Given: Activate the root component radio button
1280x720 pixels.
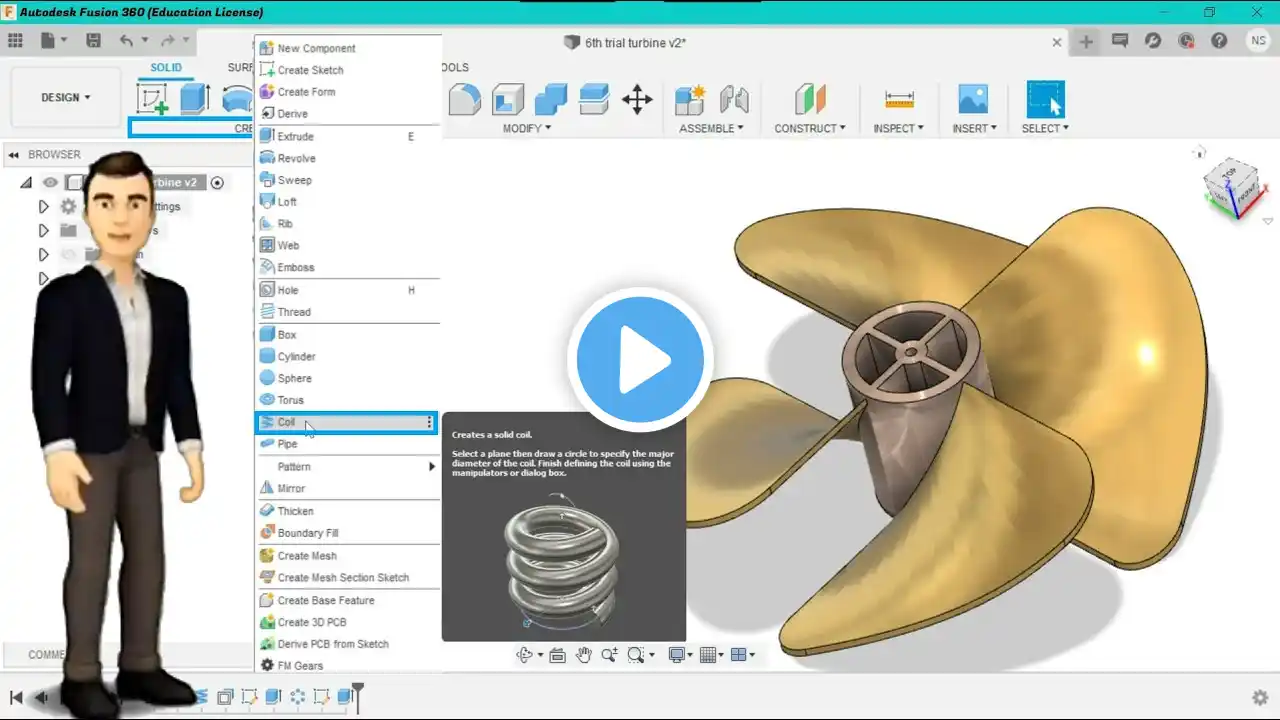Looking at the screenshot, I should pos(217,182).
